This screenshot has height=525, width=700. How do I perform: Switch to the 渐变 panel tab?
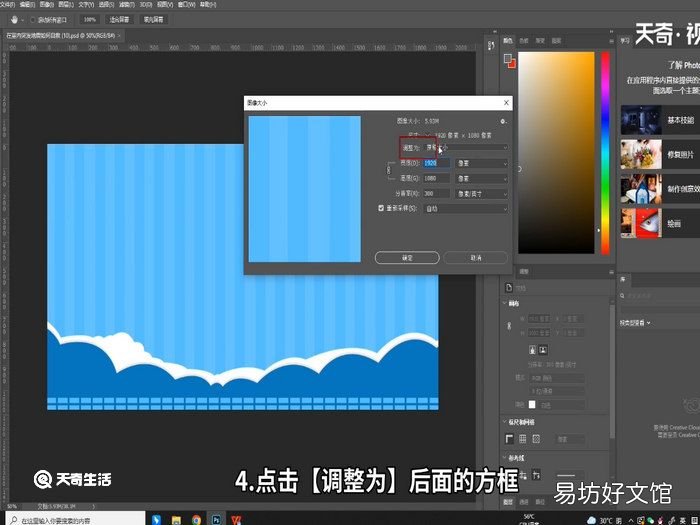(540, 41)
